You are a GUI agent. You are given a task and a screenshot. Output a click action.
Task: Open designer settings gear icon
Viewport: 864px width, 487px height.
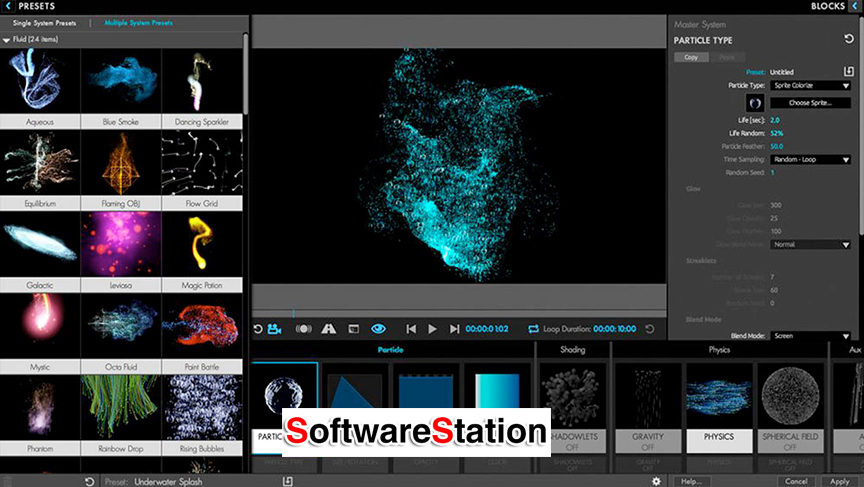point(656,481)
